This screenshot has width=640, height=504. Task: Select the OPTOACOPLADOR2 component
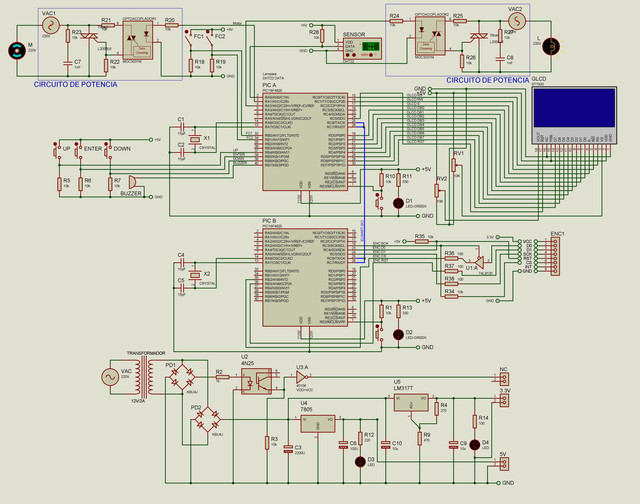pos(430,36)
